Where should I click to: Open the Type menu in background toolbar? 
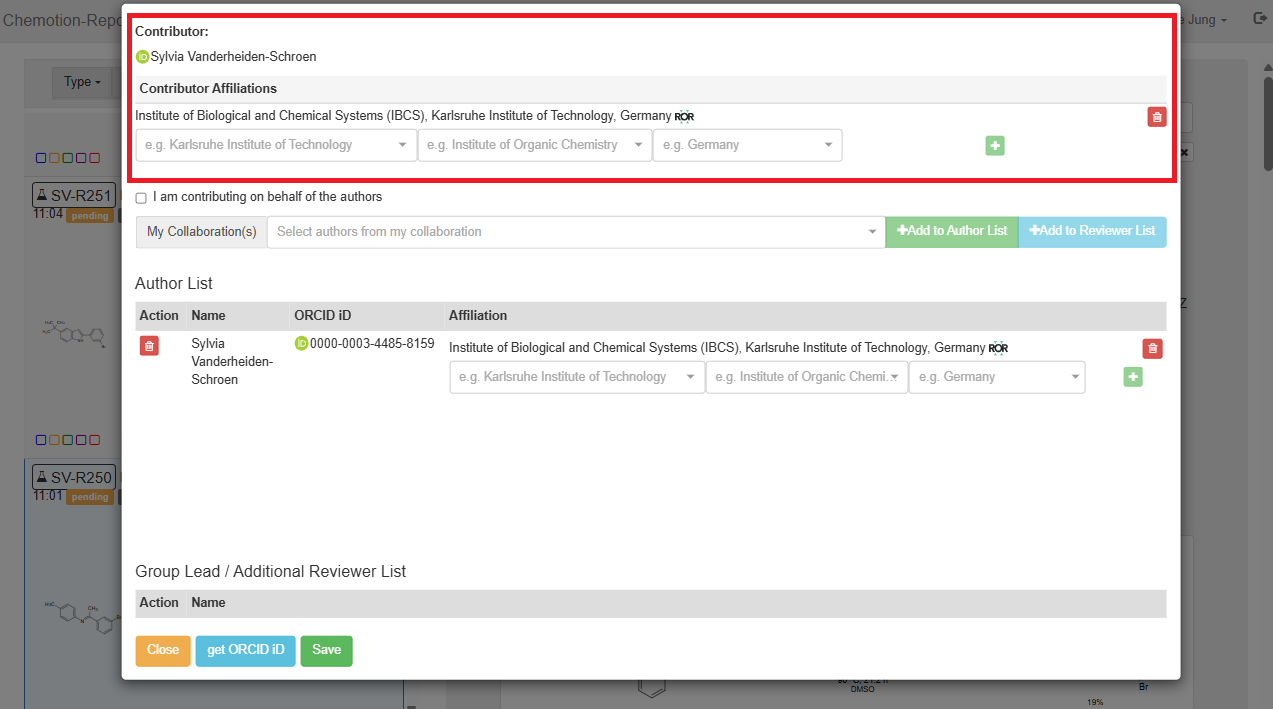82,82
